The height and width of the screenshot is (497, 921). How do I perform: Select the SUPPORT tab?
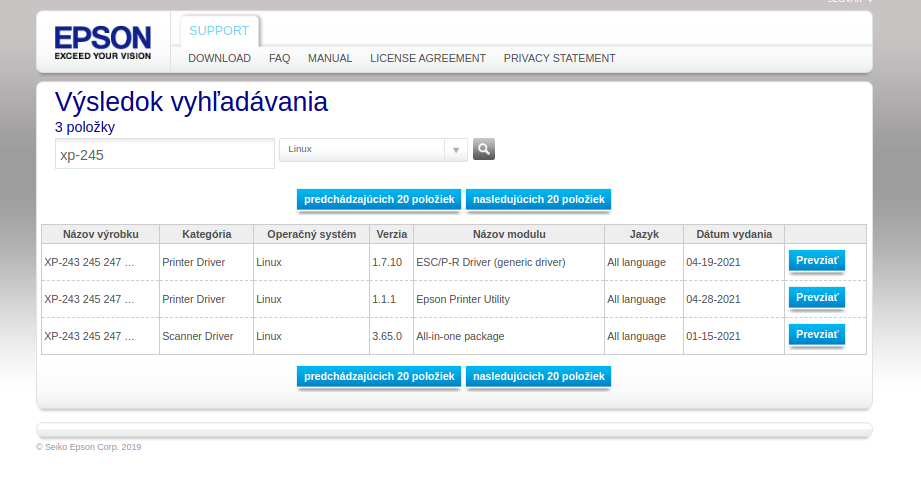[x=220, y=31]
